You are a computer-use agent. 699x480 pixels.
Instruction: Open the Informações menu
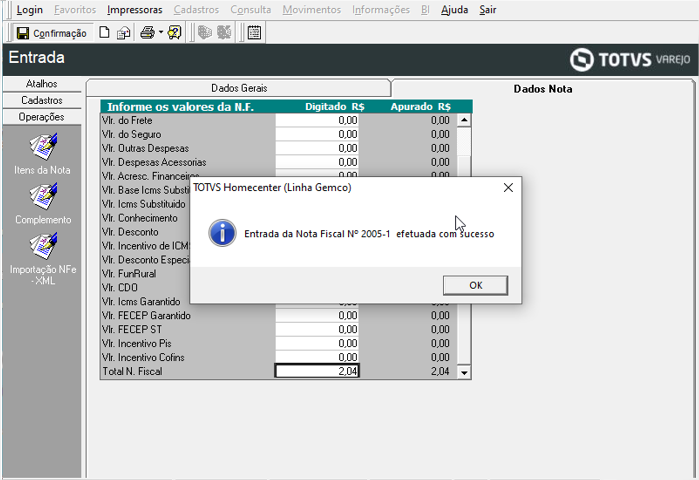click(381, 9)
